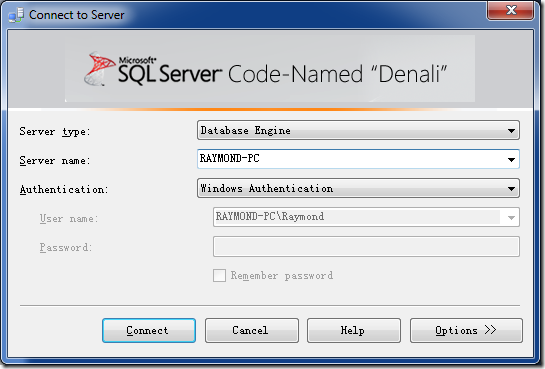Click the SQL Server Denali banner image

pyautogui.click(x=270, y=69)
